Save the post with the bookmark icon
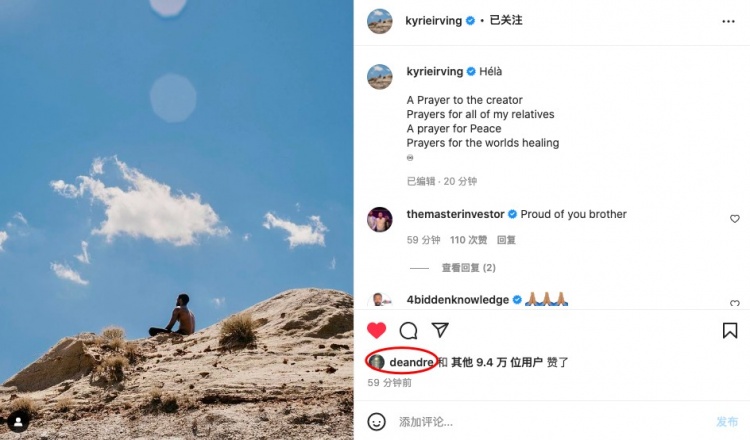The width and height of the screenshot is (750, 440). 730,330
